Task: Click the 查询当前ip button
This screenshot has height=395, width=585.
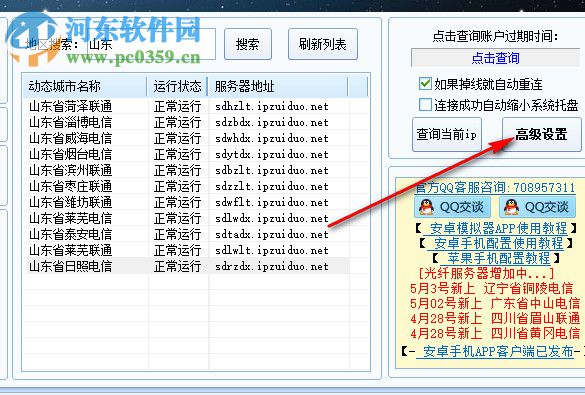Action: 447,134
